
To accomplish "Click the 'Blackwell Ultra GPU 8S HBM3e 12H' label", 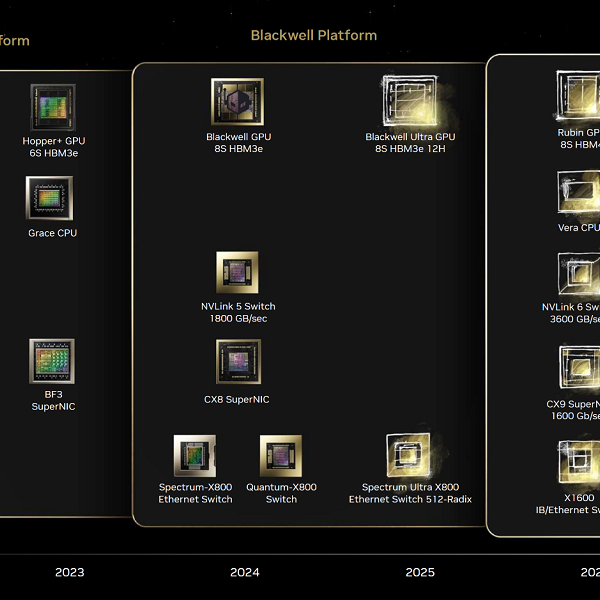I will 410,143.
